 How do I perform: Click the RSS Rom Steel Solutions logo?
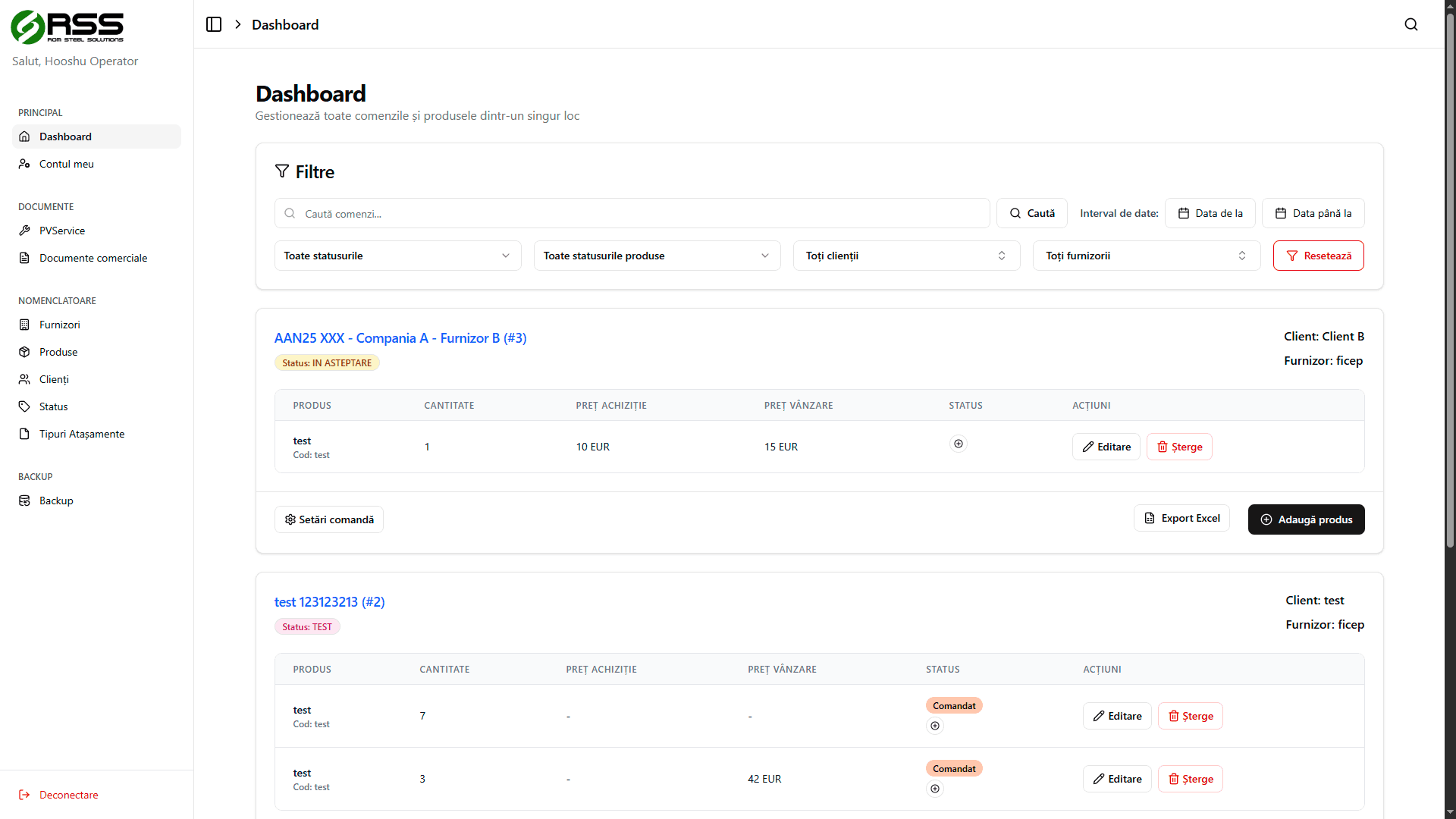[x=67, y=27]
